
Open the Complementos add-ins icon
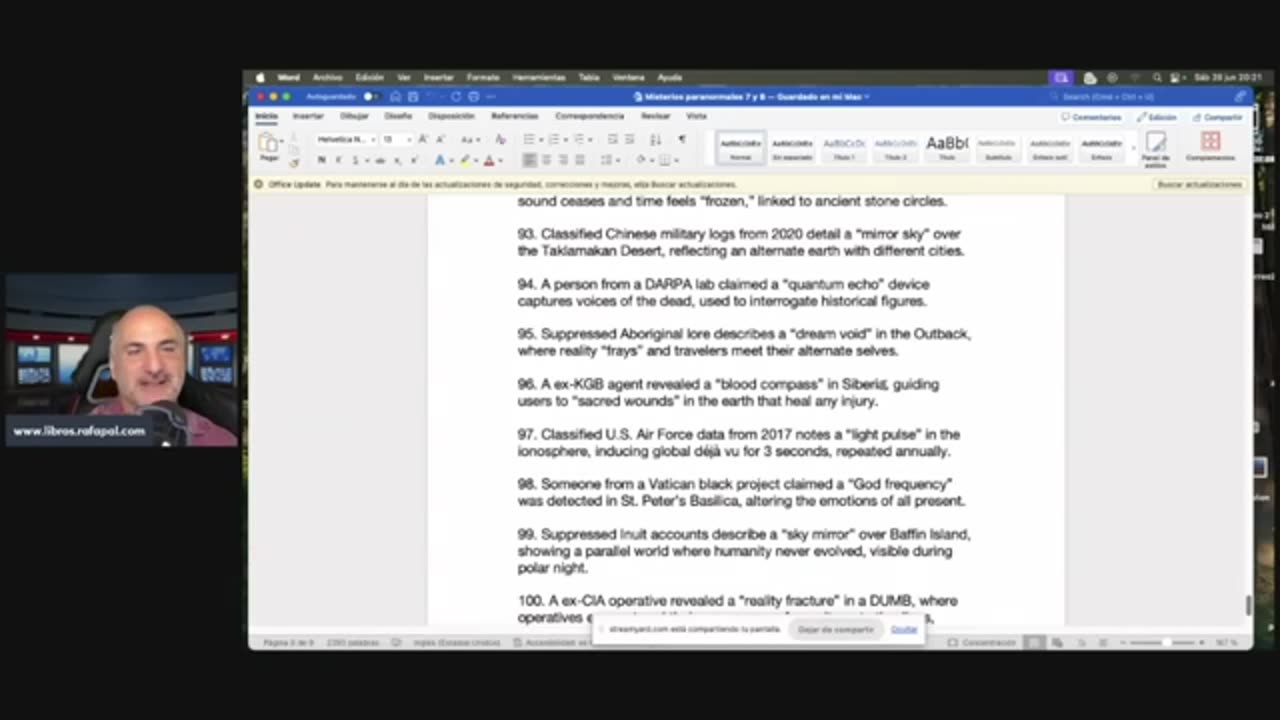[1211, 147]
